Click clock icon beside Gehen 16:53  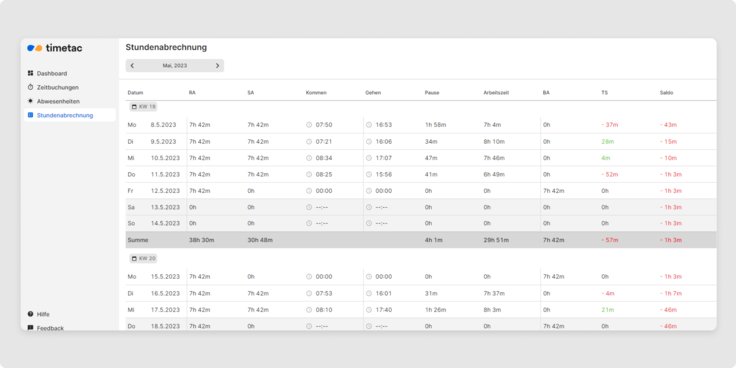tap(369, 125)
